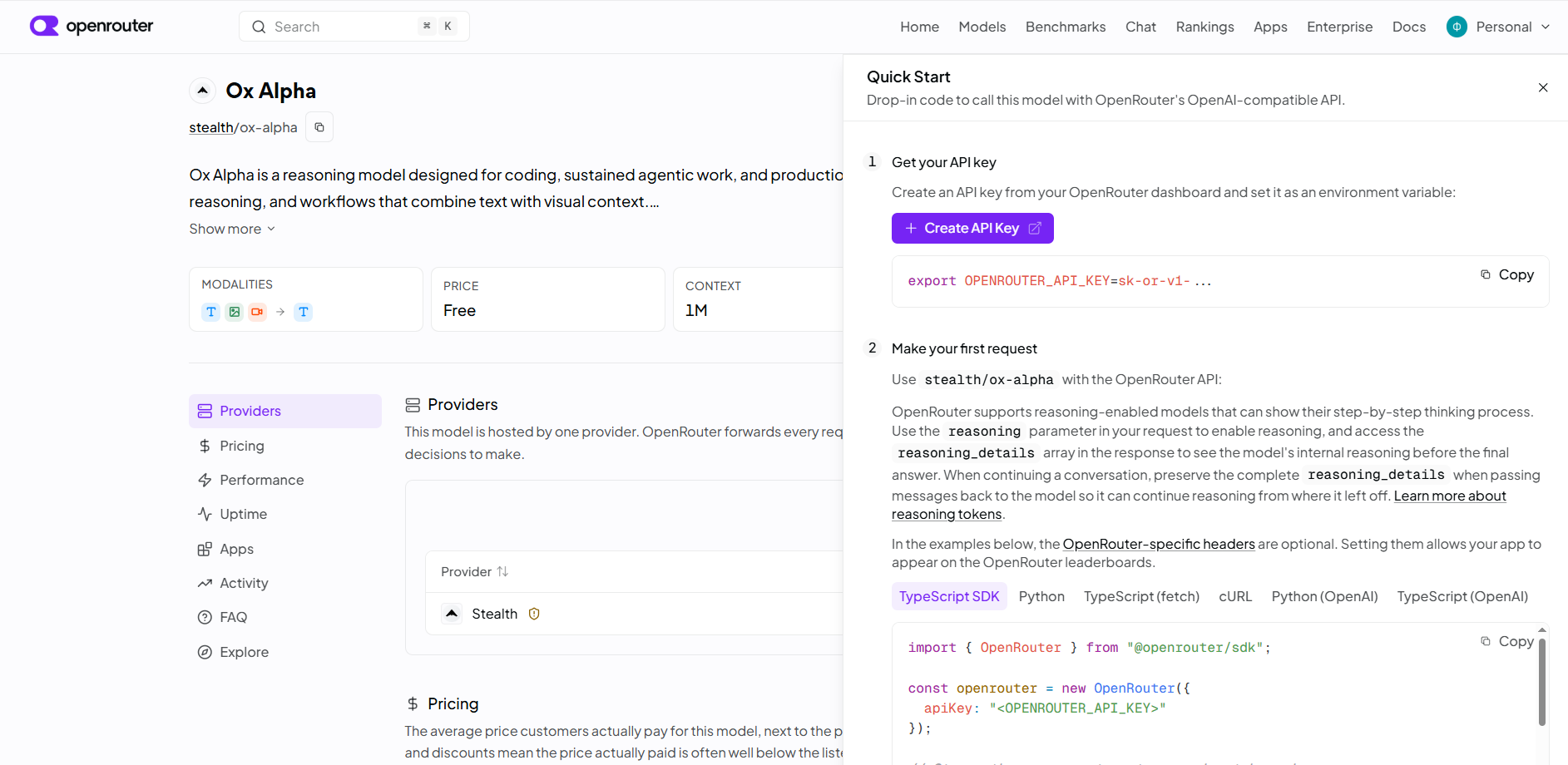Image resolution: width=1568 pixels, height=765 pixels.
Task: Expand the Personal account dropdown chevron
Action: [1546, 27]
